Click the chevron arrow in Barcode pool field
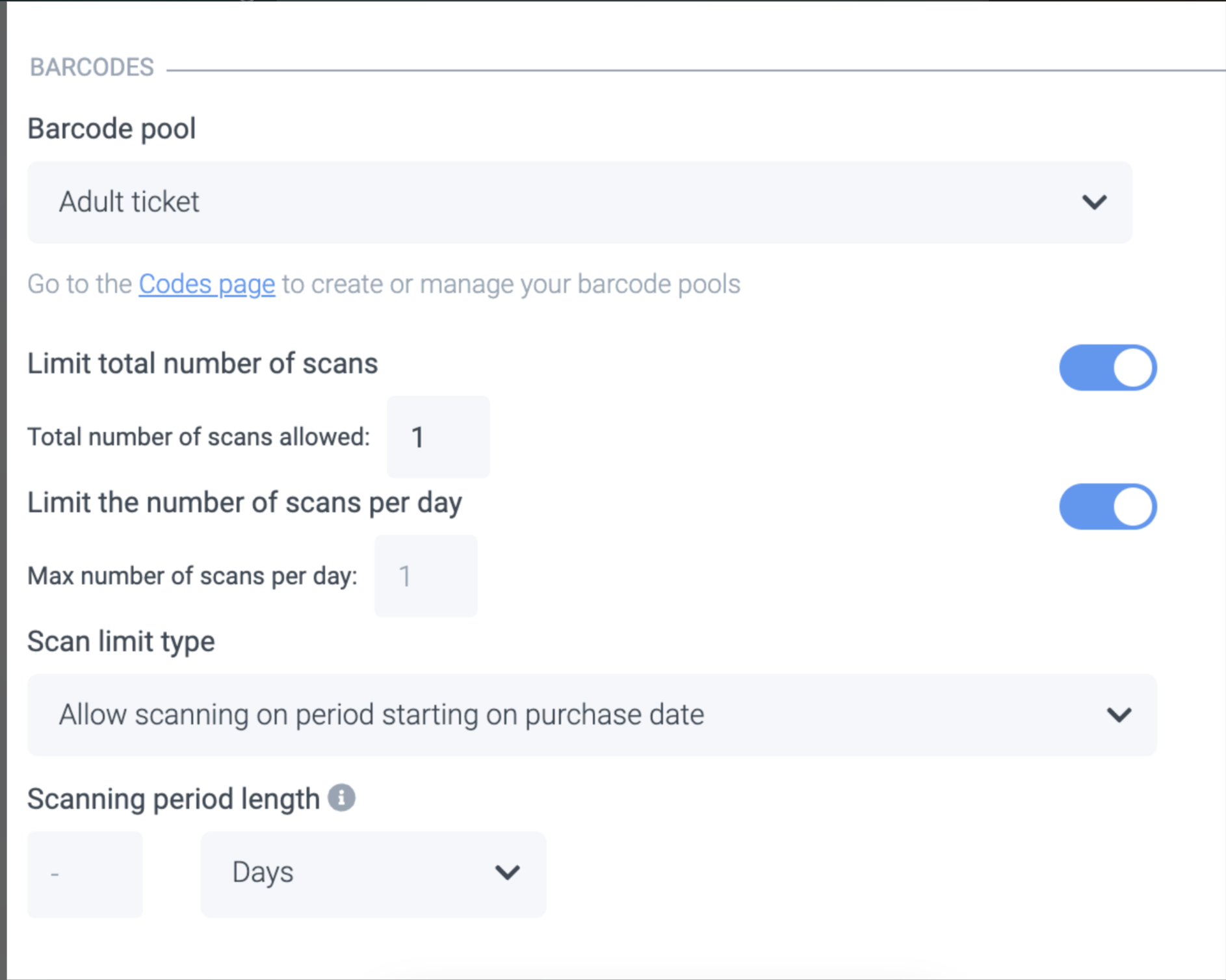1226x980 pixels. (x=1094, y=202)
